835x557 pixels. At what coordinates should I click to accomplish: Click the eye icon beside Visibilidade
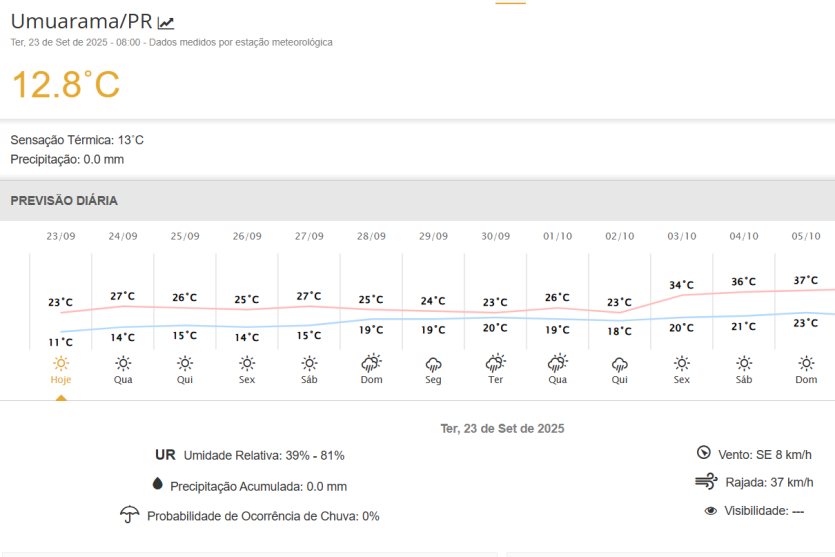click(x=711, y=510)
